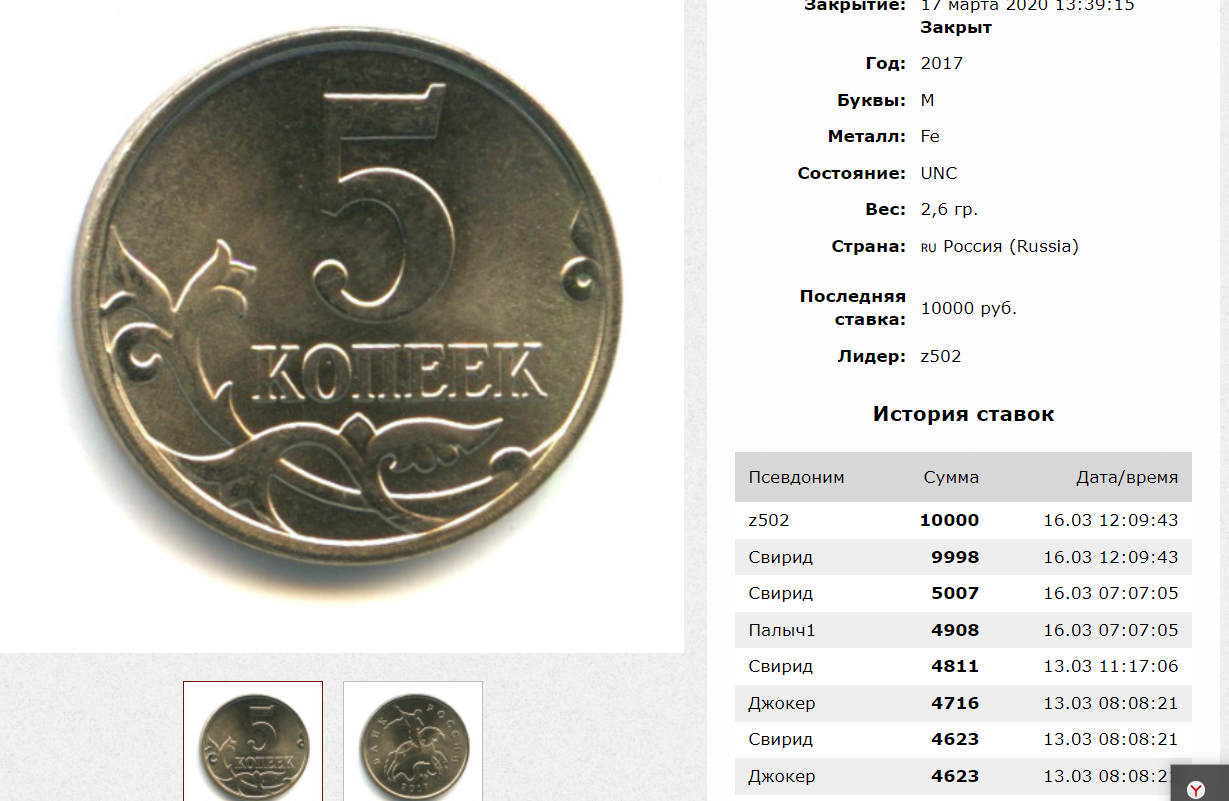The image size is (1229, 801).
Task: Click Свирид on the 5007 bid row
Action: coord(781,593)
